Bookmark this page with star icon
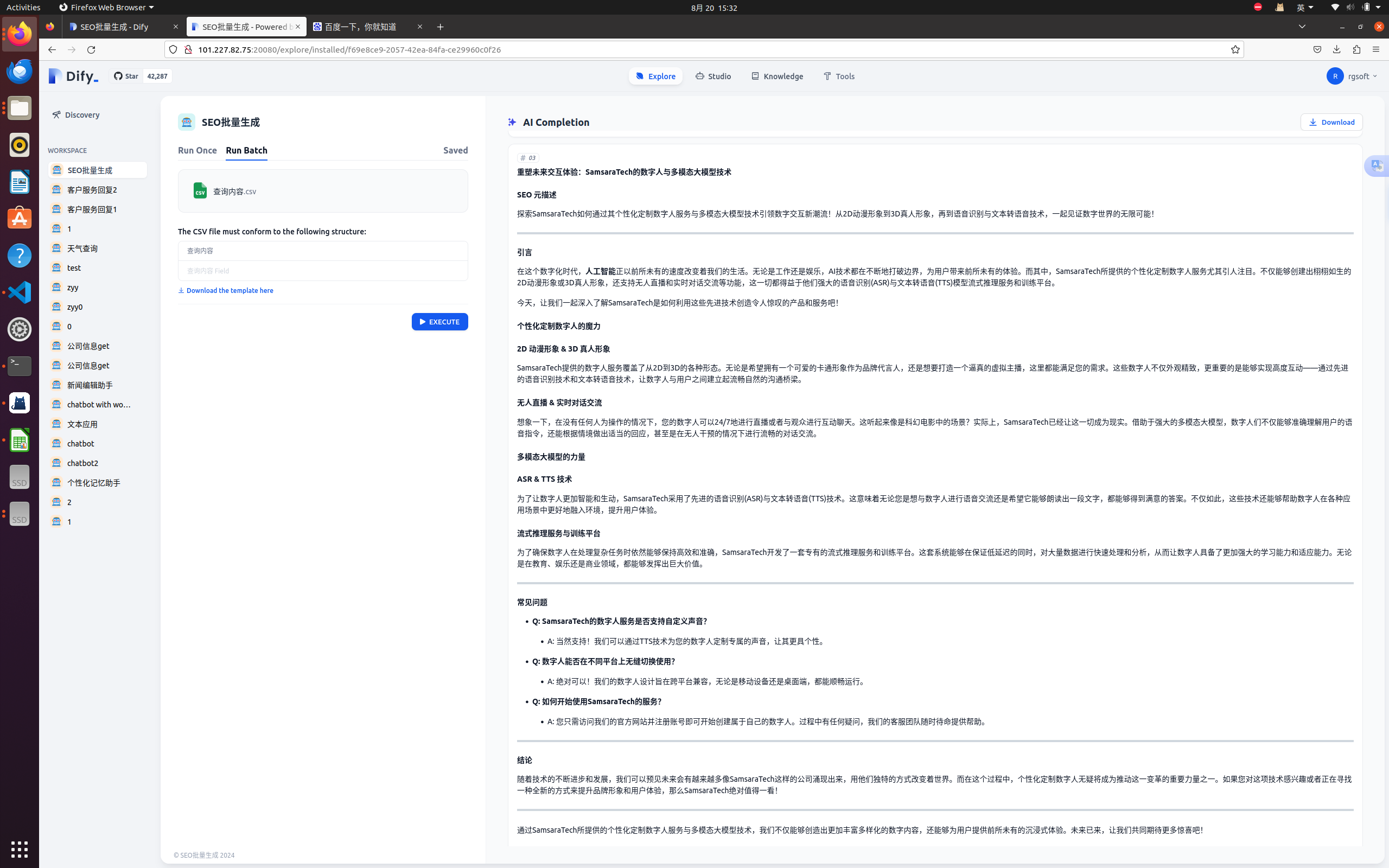1389x868 pixels. coord(1235,49)
